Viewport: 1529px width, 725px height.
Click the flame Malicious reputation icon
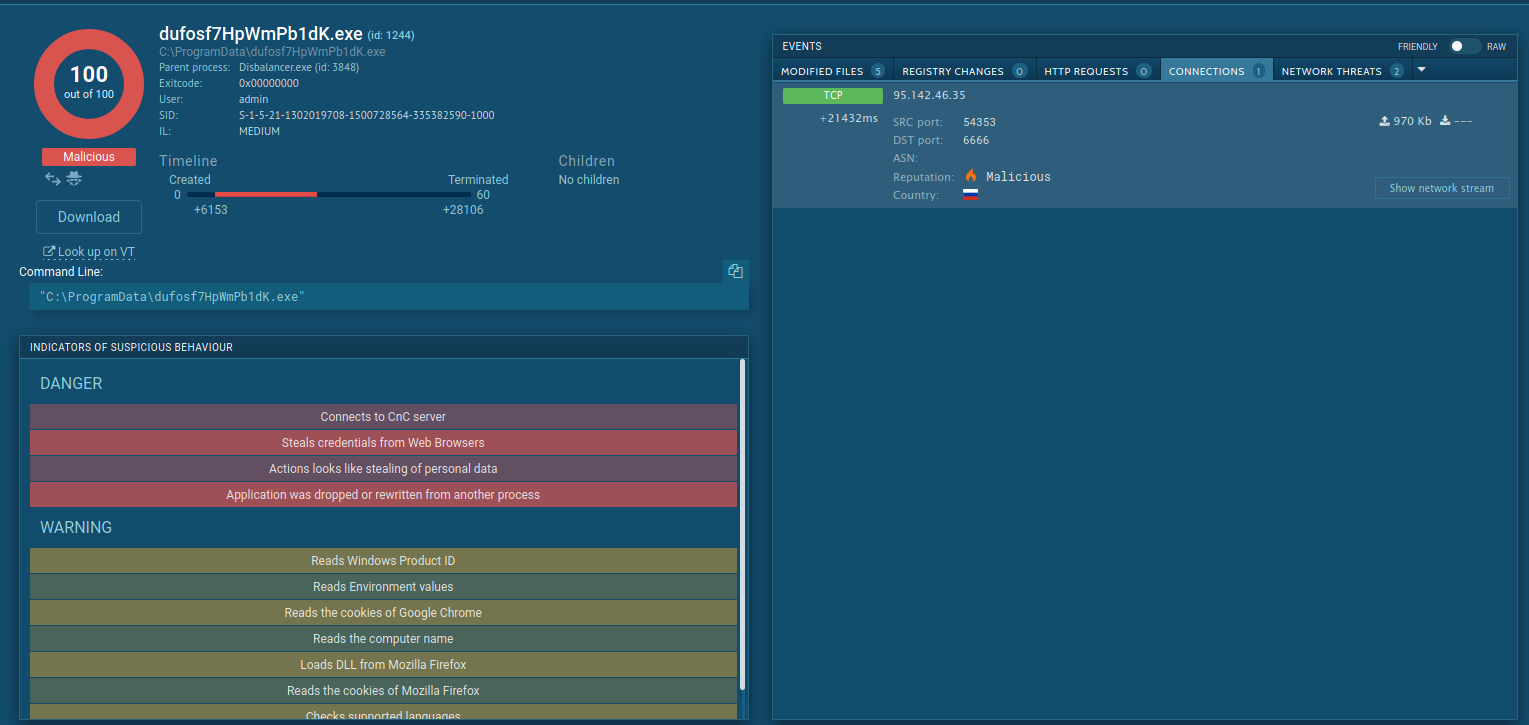pos(970,176)
